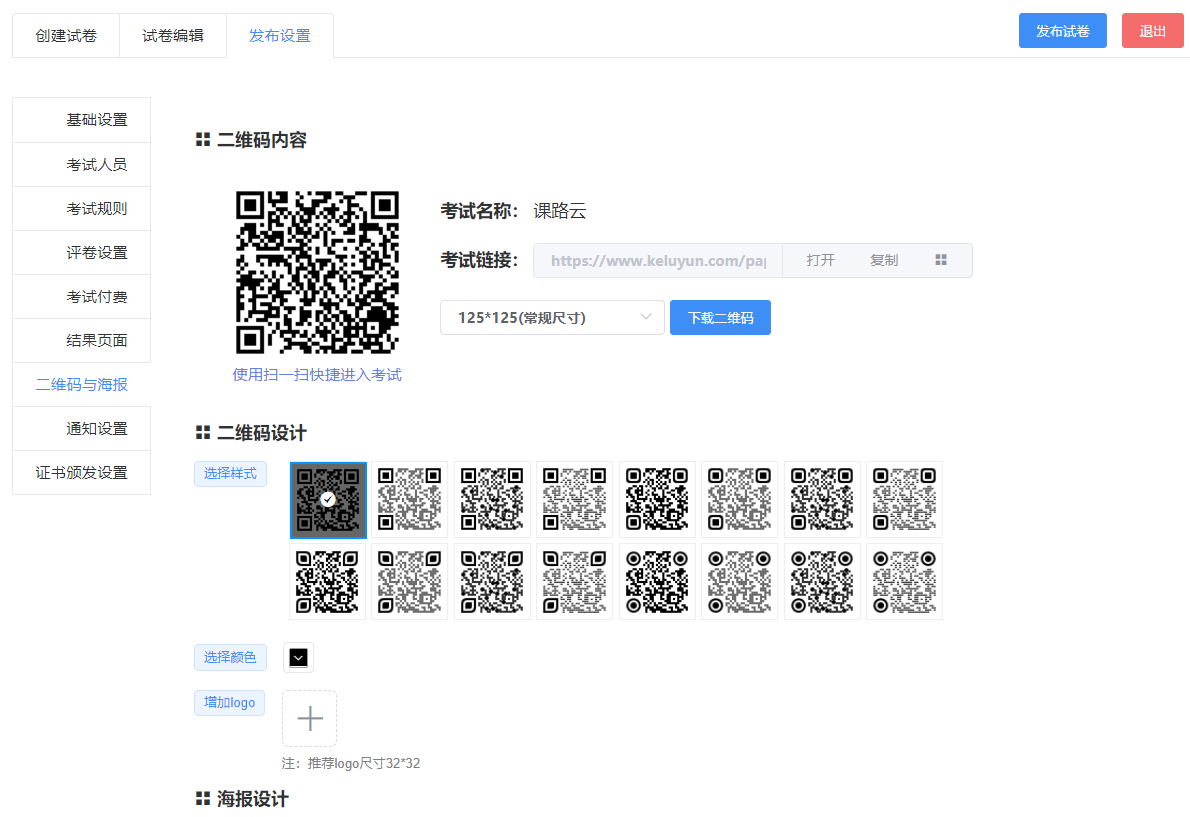
Task: Select the fourth QR style in the bottom row
Action: pyautogui.click(x=575, y=582)
